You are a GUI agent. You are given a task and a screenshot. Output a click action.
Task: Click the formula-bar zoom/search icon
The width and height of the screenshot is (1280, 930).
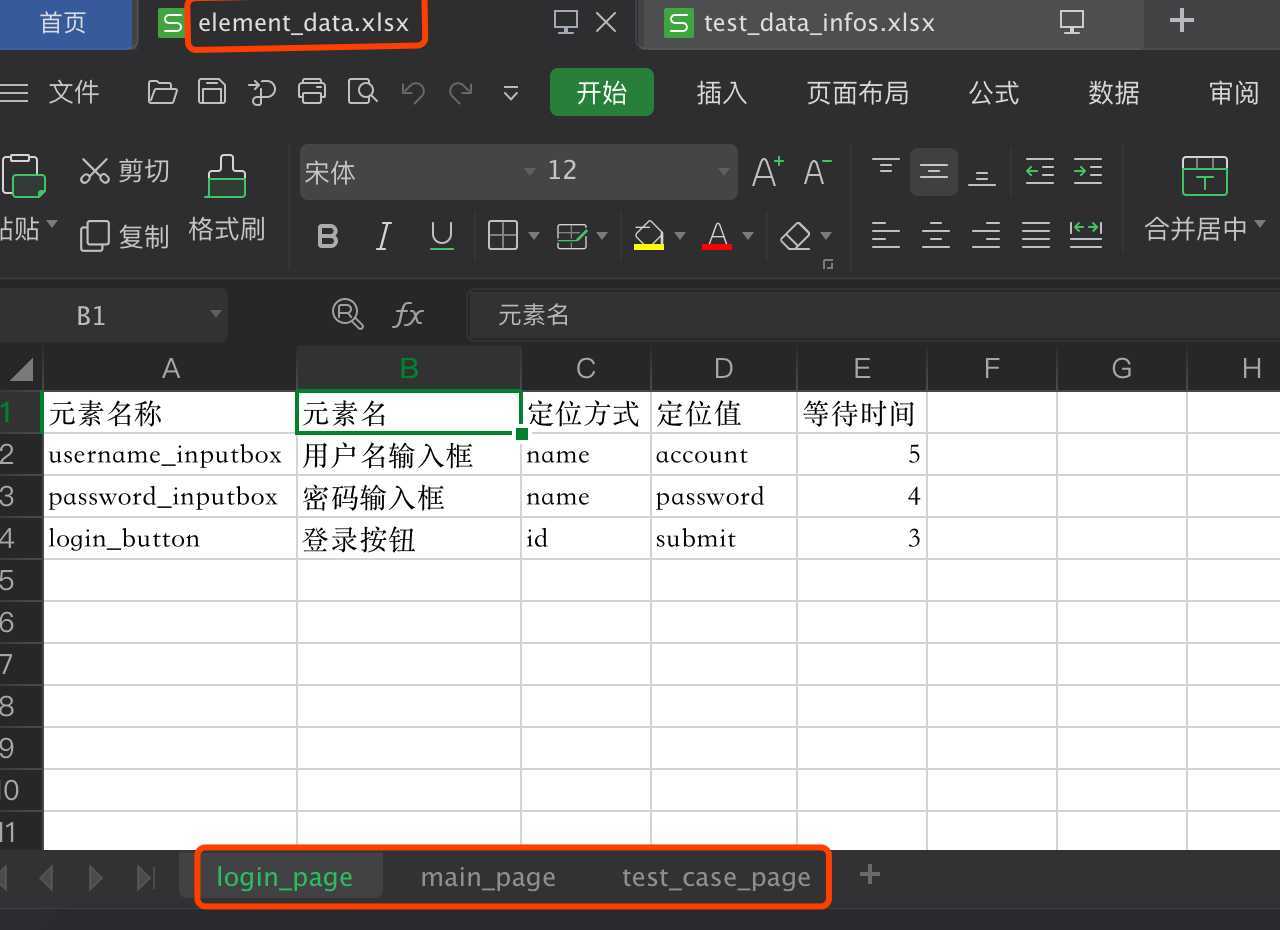point(347,315)
